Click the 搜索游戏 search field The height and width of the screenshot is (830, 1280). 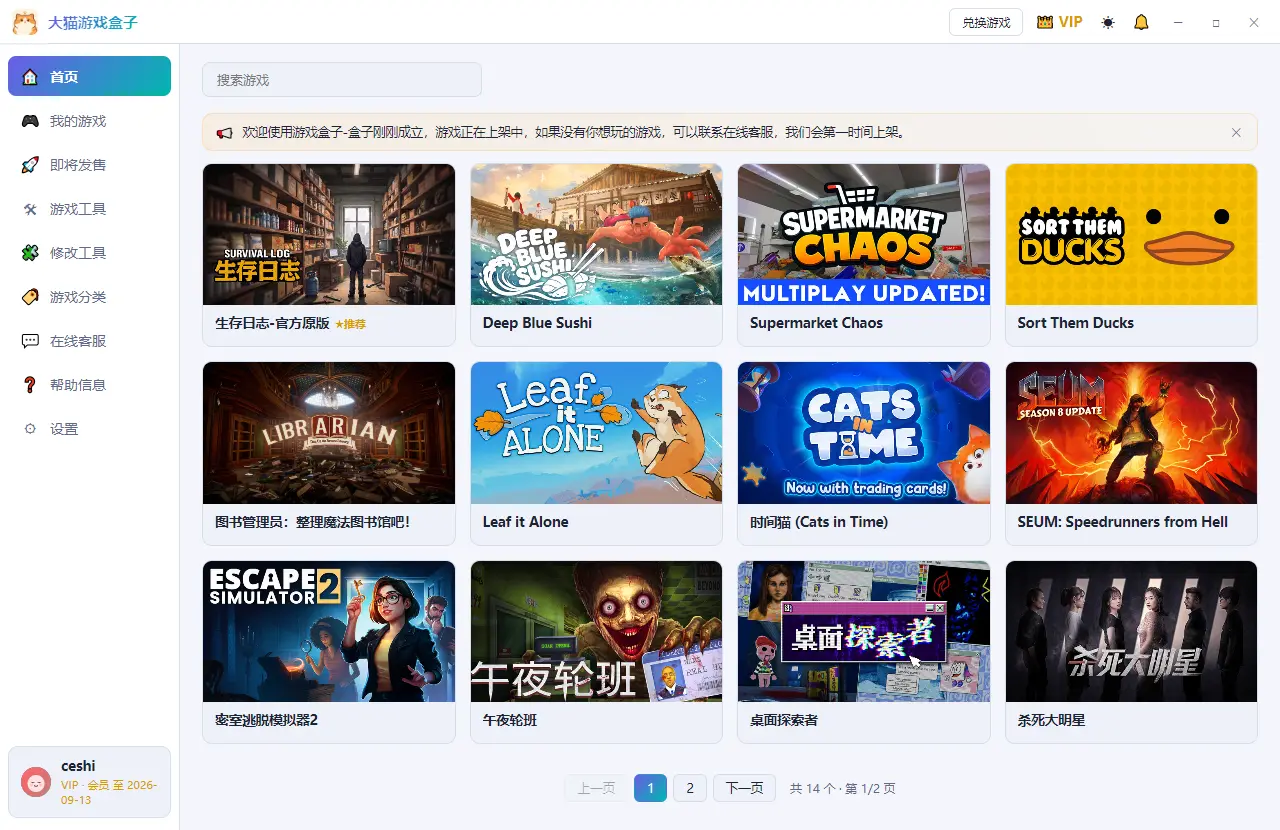[342, 80]
